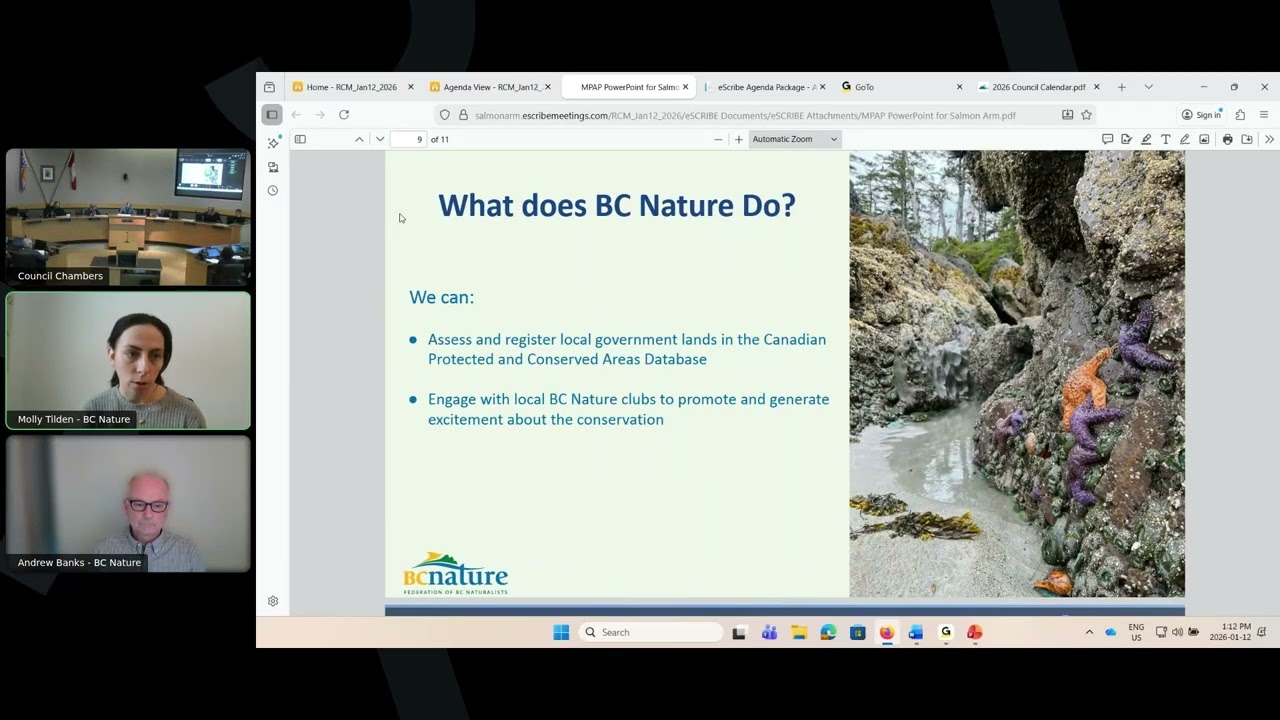Go to the previous PDF page

point(359,139)
